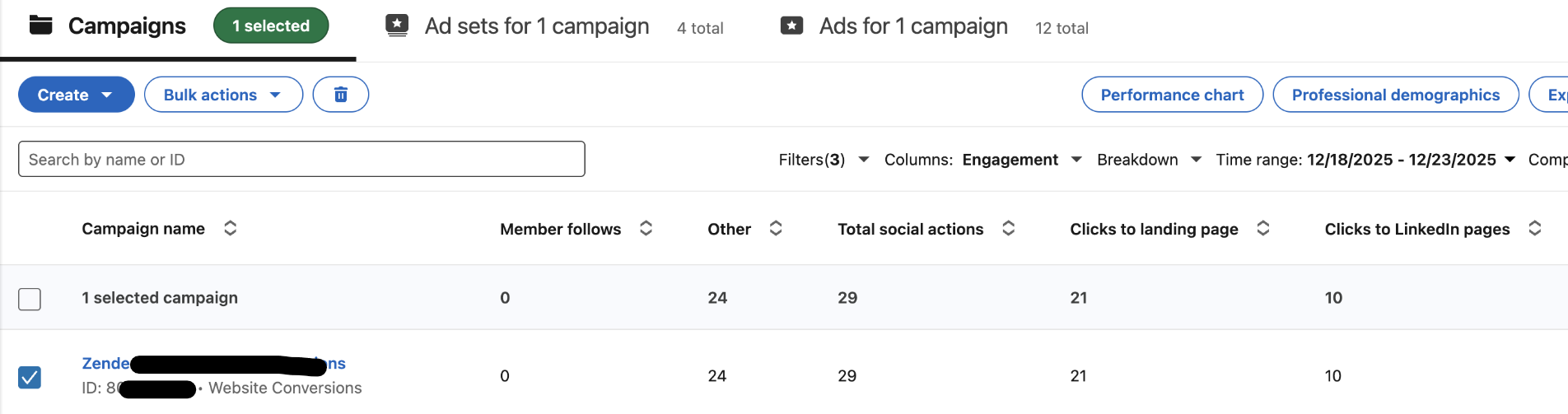Switch to Ads for 1 campaign tab
The height and width of the screenshot is (414, 1568).
click(x=913, y=26)
